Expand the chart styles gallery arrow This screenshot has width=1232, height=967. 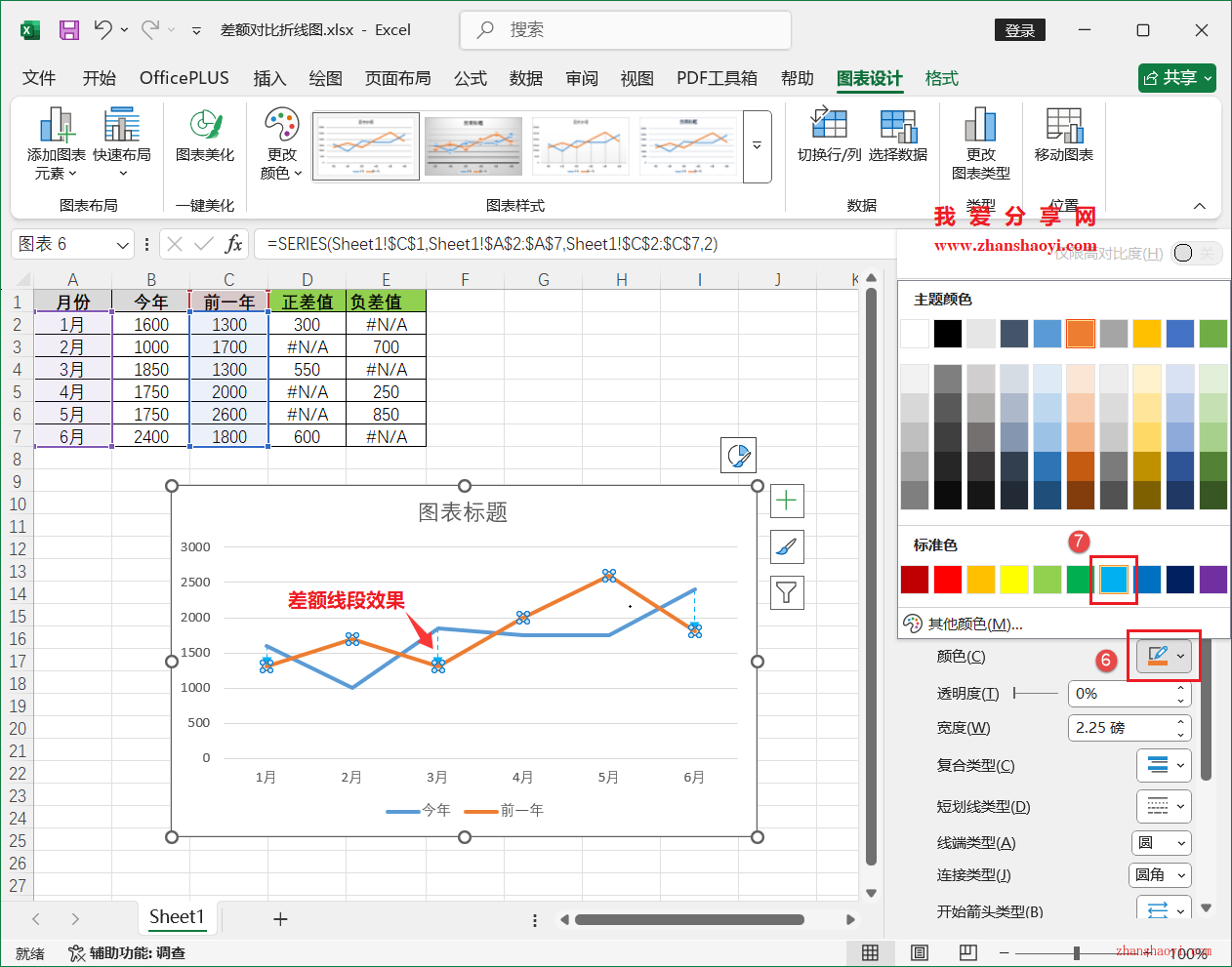(x=757, y=146)
